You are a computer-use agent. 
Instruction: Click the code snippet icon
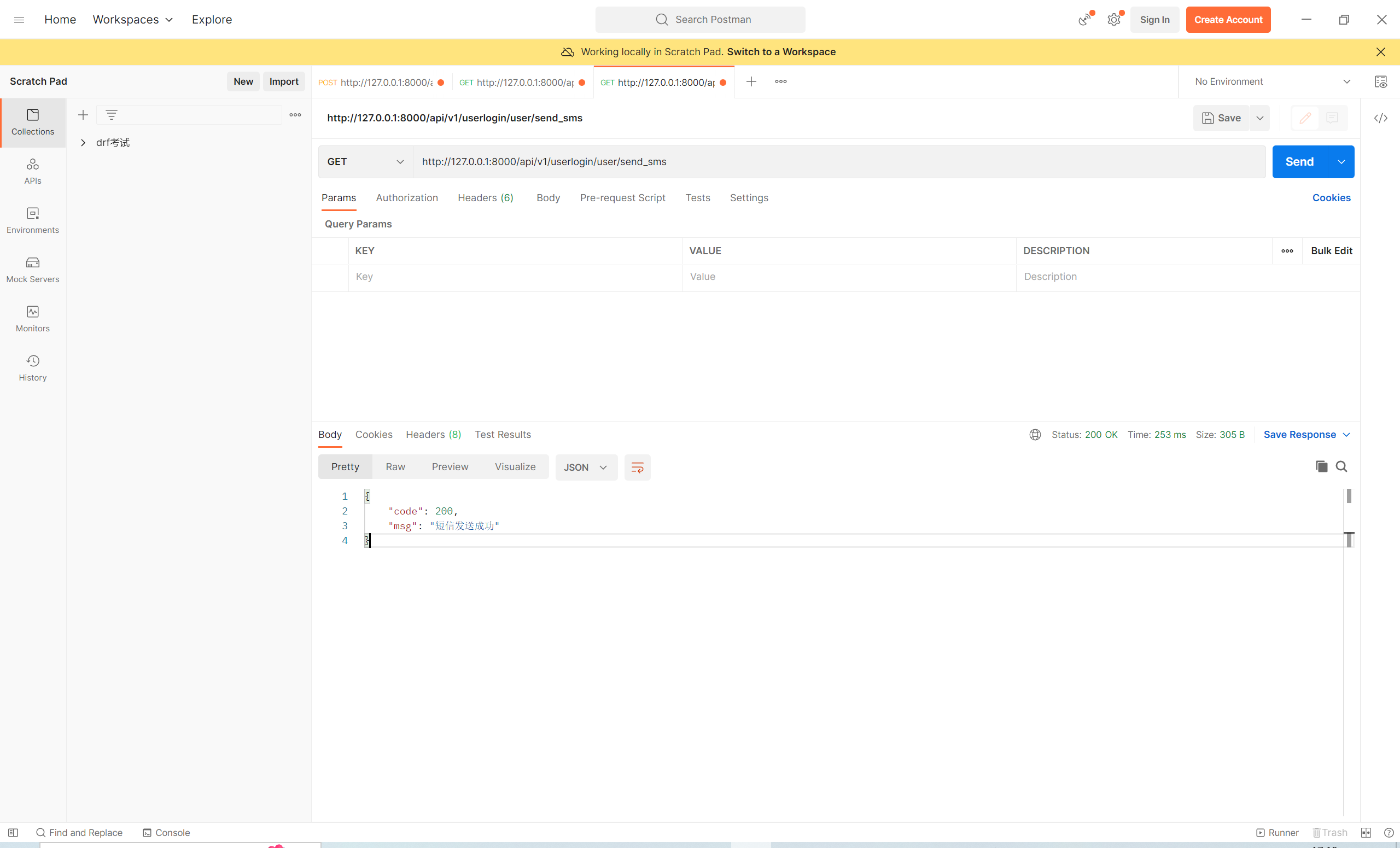tap(1381, 118)
